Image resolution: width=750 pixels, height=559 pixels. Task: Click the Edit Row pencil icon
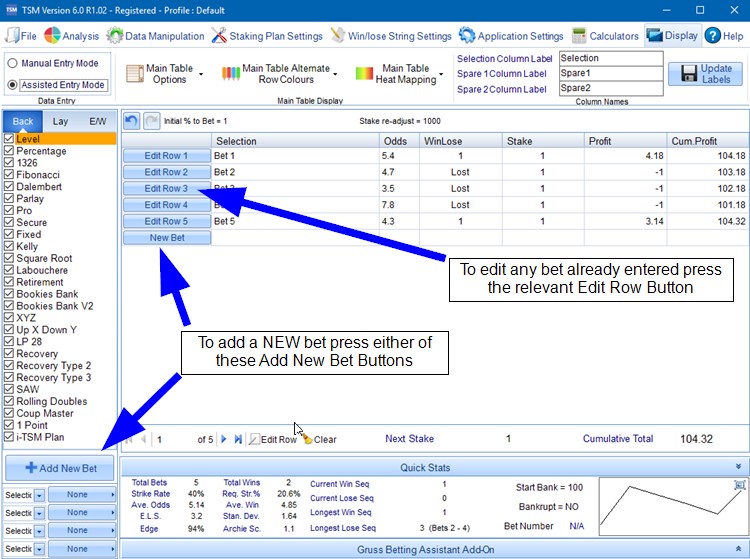tap(254, 439)
